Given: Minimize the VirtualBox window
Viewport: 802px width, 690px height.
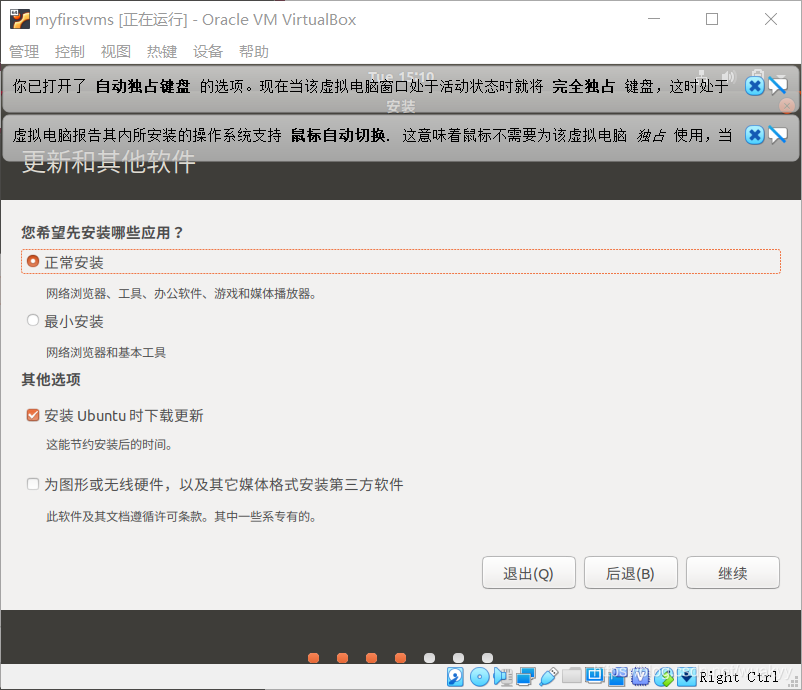Looking at the screenshot, I should pyautogui.click(x=654, y=19).
